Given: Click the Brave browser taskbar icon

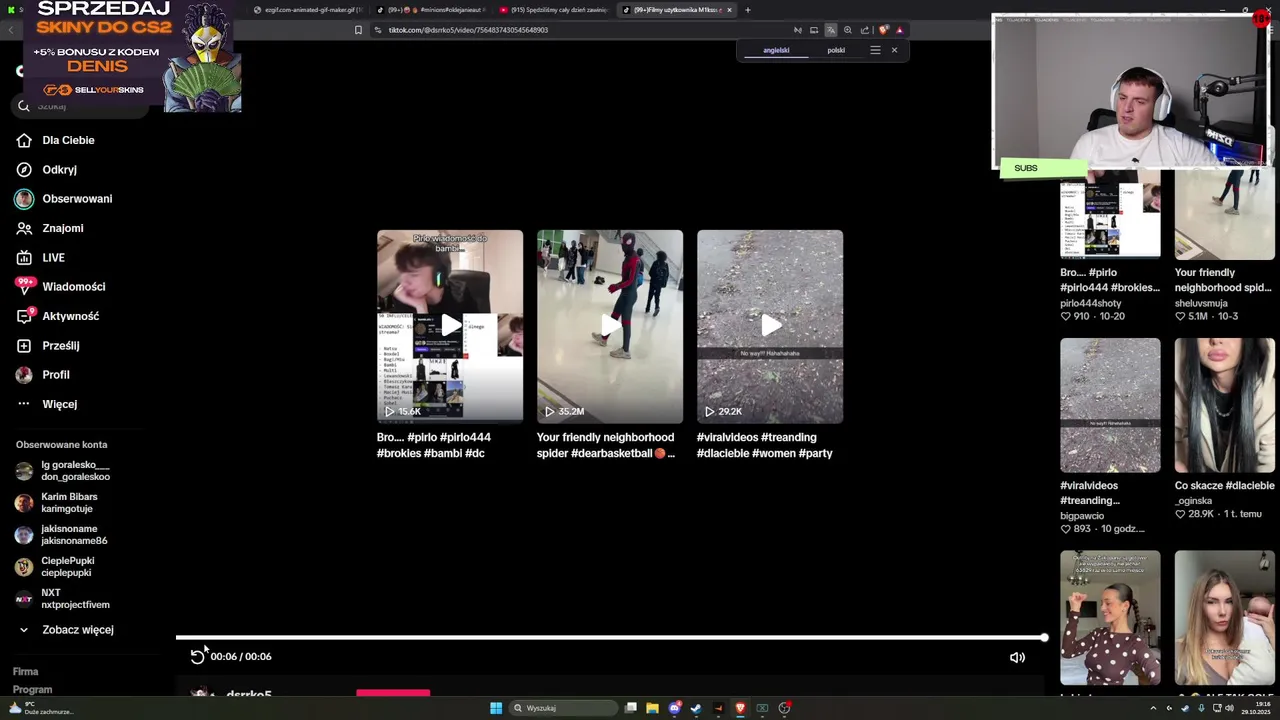Looking at the screenshot, I should [x=740, y=708].
